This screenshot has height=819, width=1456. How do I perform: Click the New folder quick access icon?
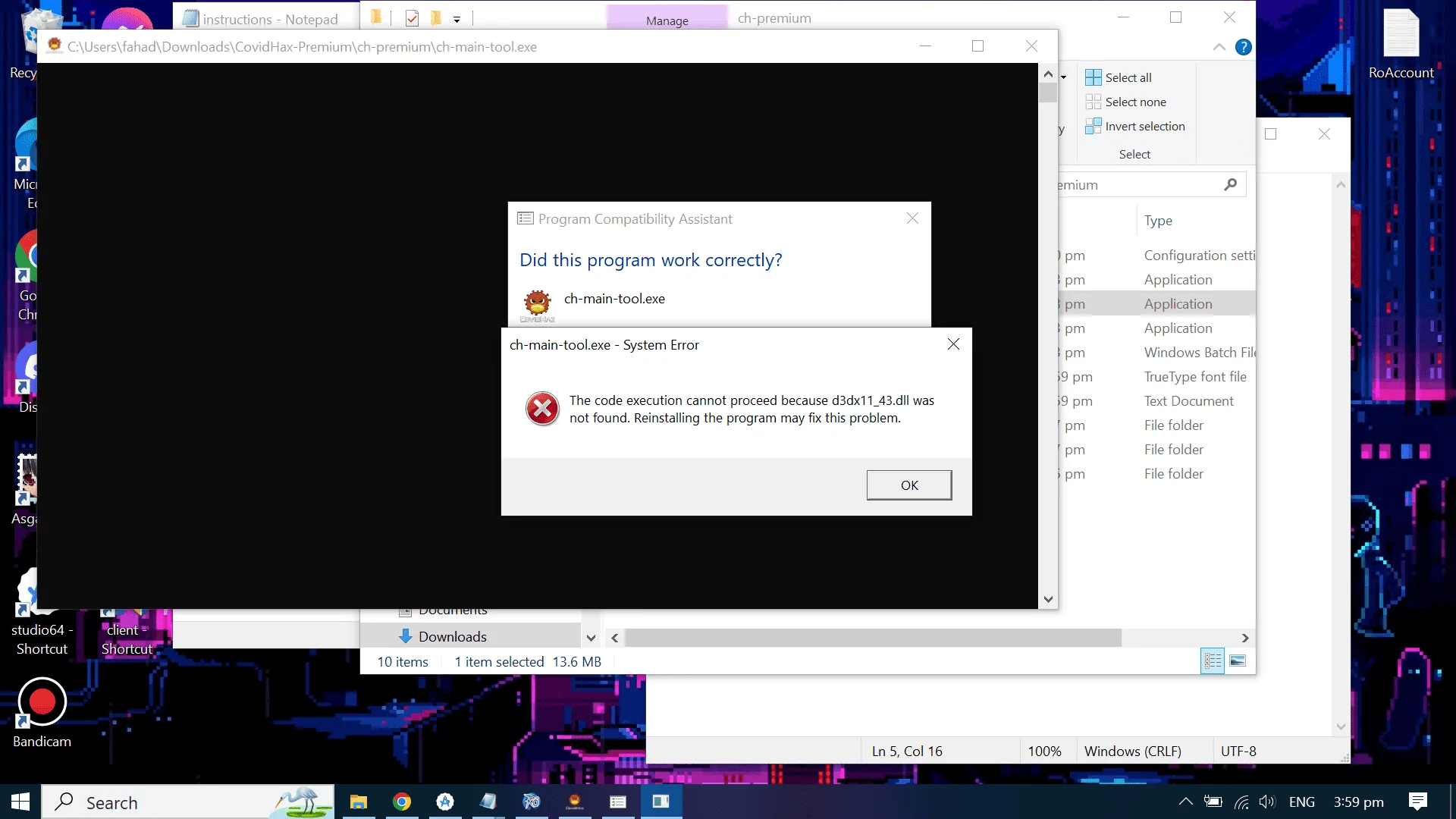tap(435, 17)
